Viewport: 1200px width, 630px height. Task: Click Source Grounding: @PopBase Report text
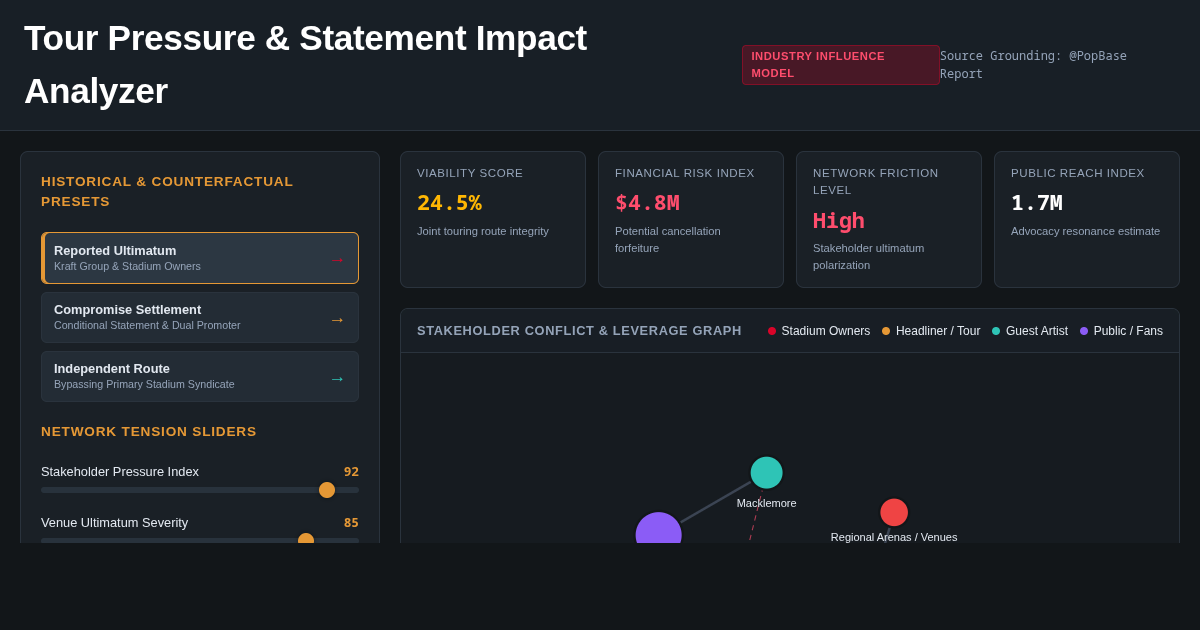1033,65
